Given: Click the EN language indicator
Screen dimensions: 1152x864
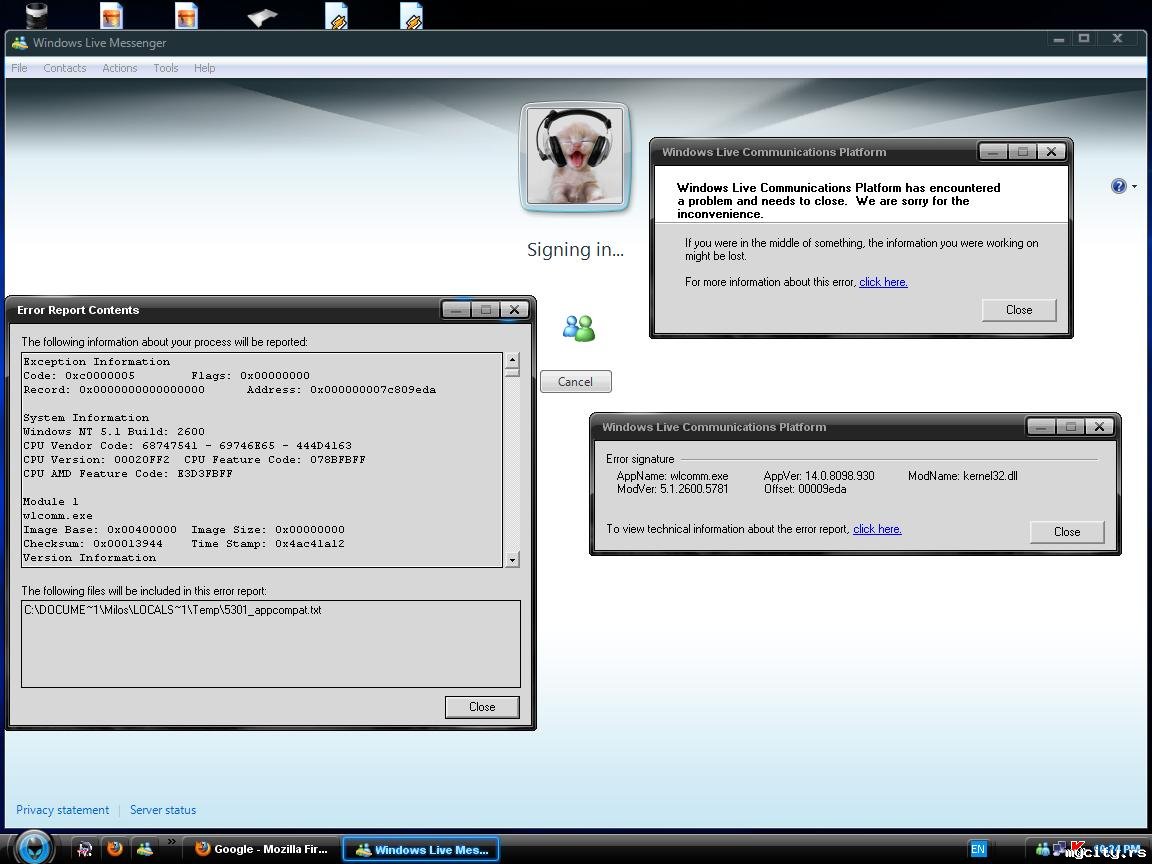Looking at the screenshot, I should click(x=978, y=849).
